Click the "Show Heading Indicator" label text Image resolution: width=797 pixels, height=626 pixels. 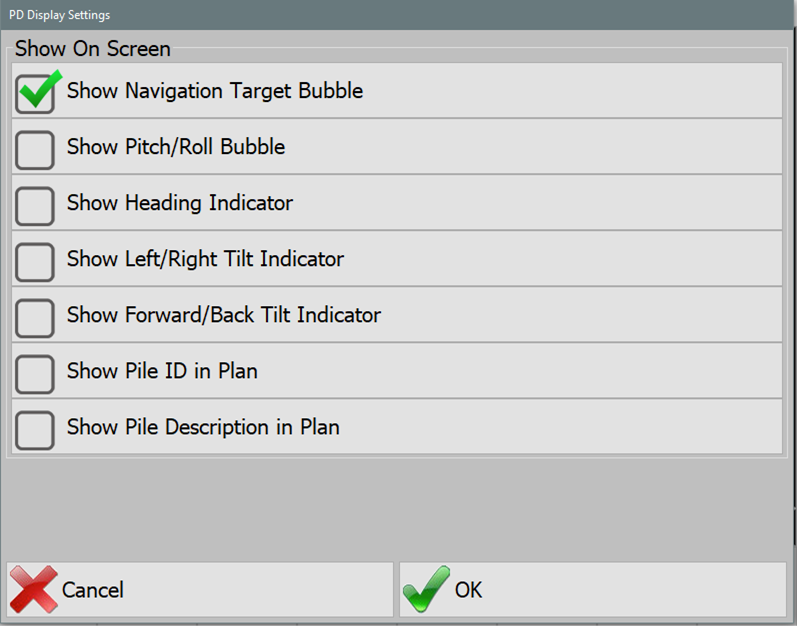pyautogui.click(x=180, y=203)
